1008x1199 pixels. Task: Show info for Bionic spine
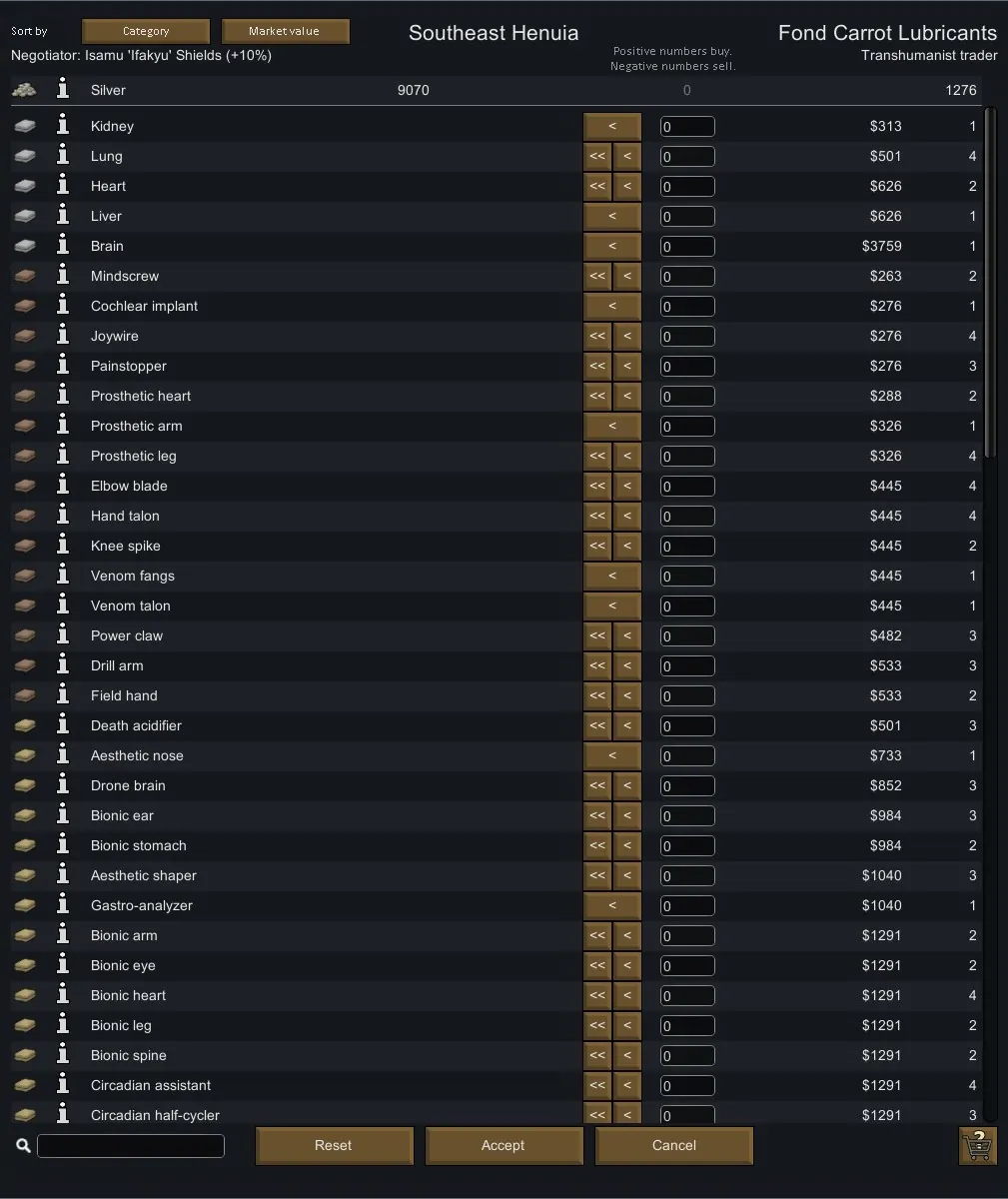(63, 1054)
